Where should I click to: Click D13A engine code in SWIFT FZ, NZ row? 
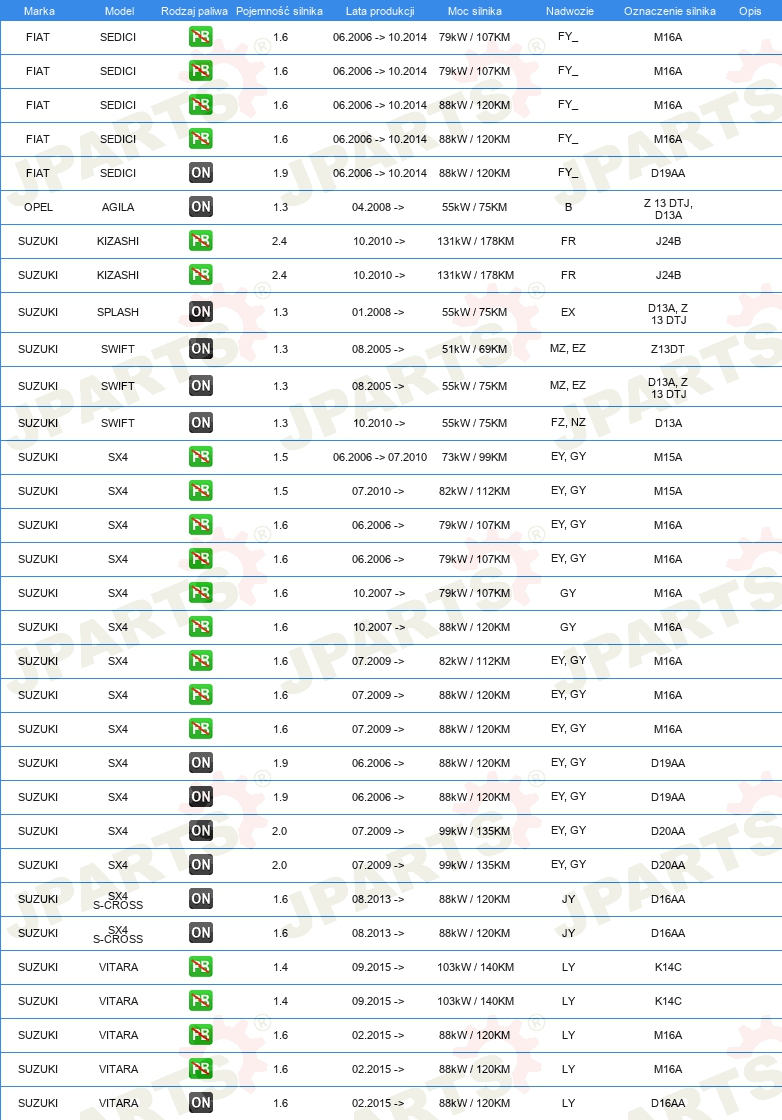[668, 423]
